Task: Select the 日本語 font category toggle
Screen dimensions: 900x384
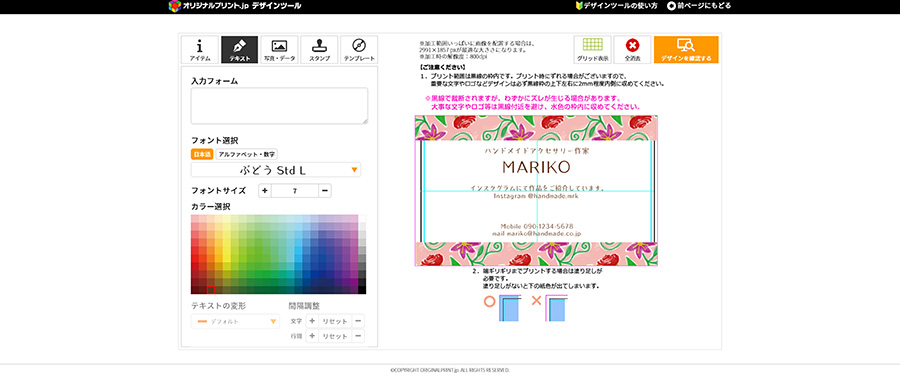Action: pos(202,154)
